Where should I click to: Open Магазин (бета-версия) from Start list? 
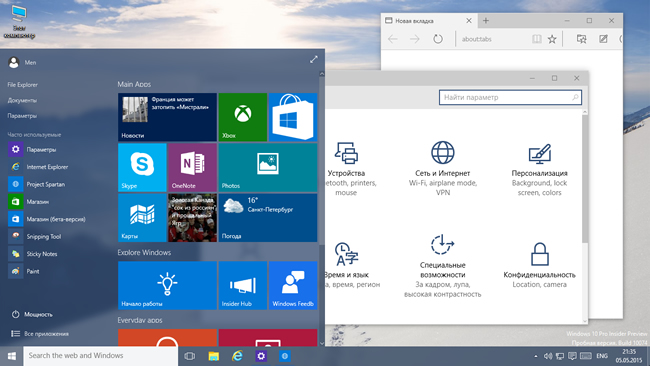(47, 219)
